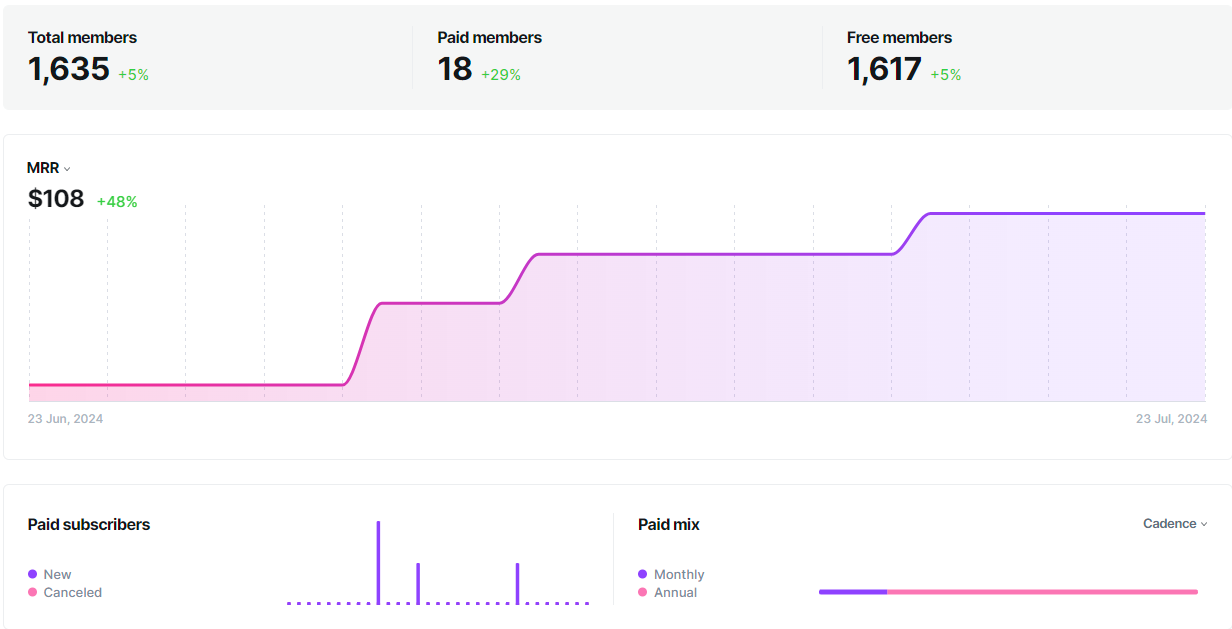Click the 23 Jun, 2024 start date label

65,419
